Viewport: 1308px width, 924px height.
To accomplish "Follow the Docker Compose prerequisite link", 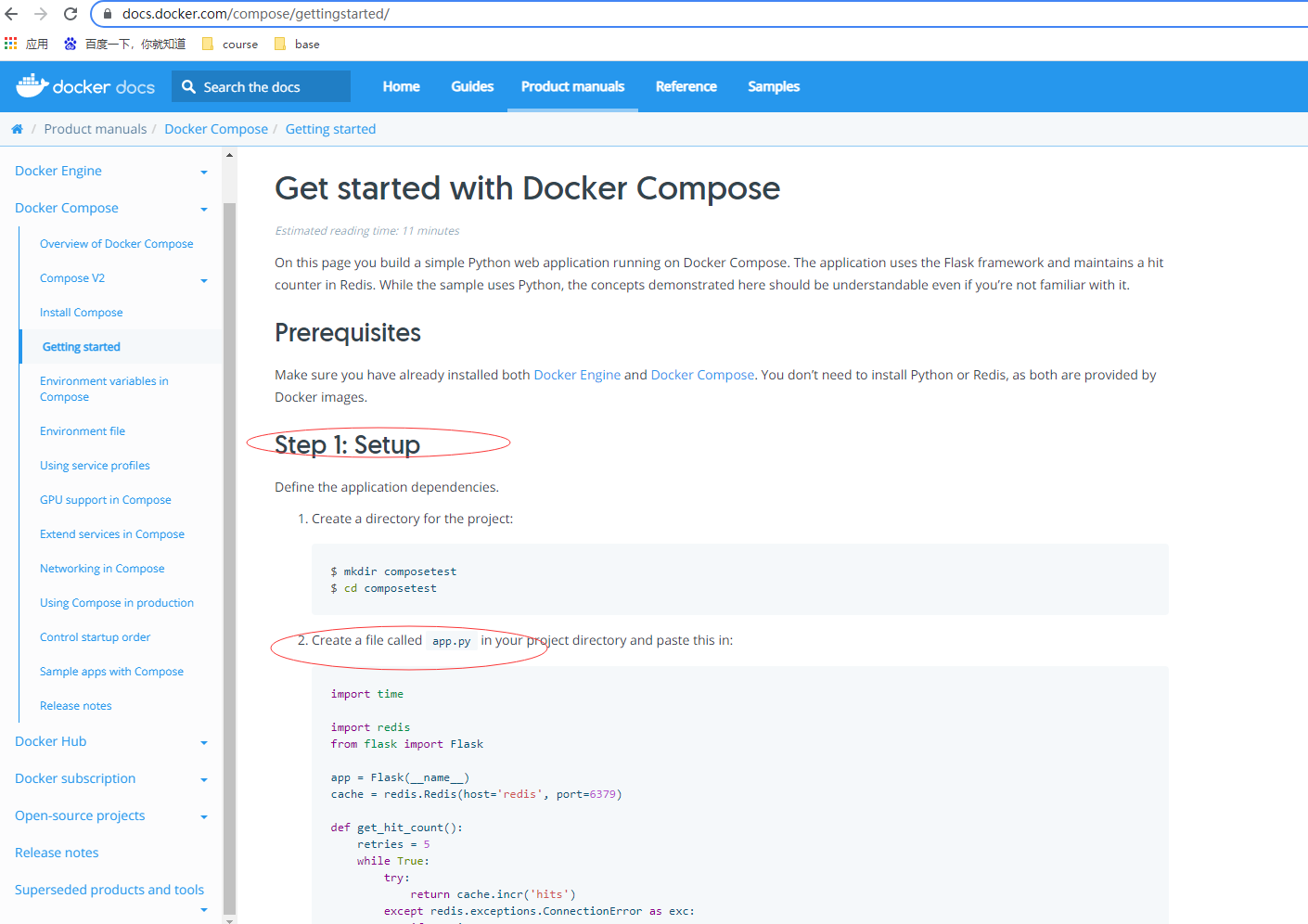I will click(702, 375).
